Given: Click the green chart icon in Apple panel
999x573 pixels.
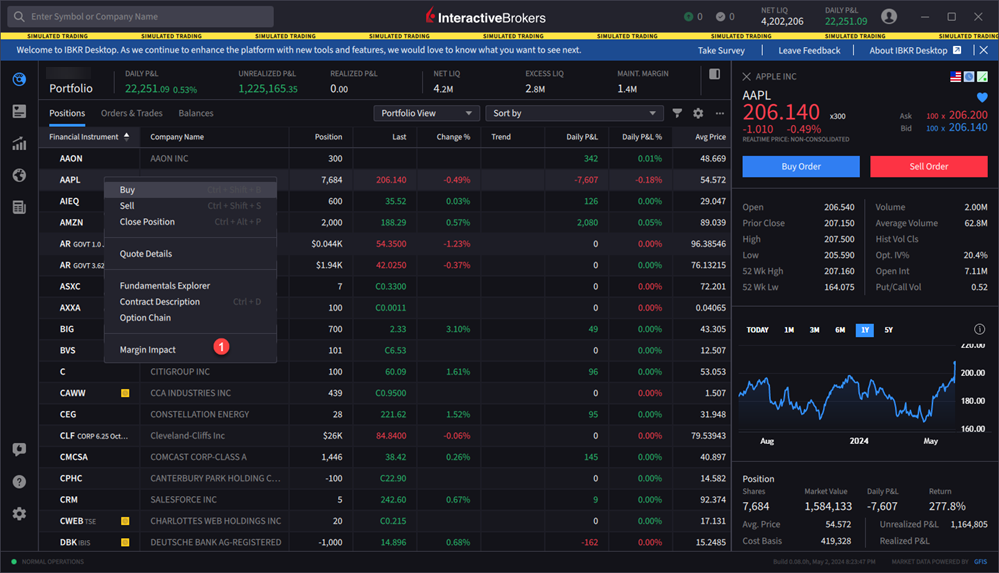Looking at the screenshot, I should point(982,76).
